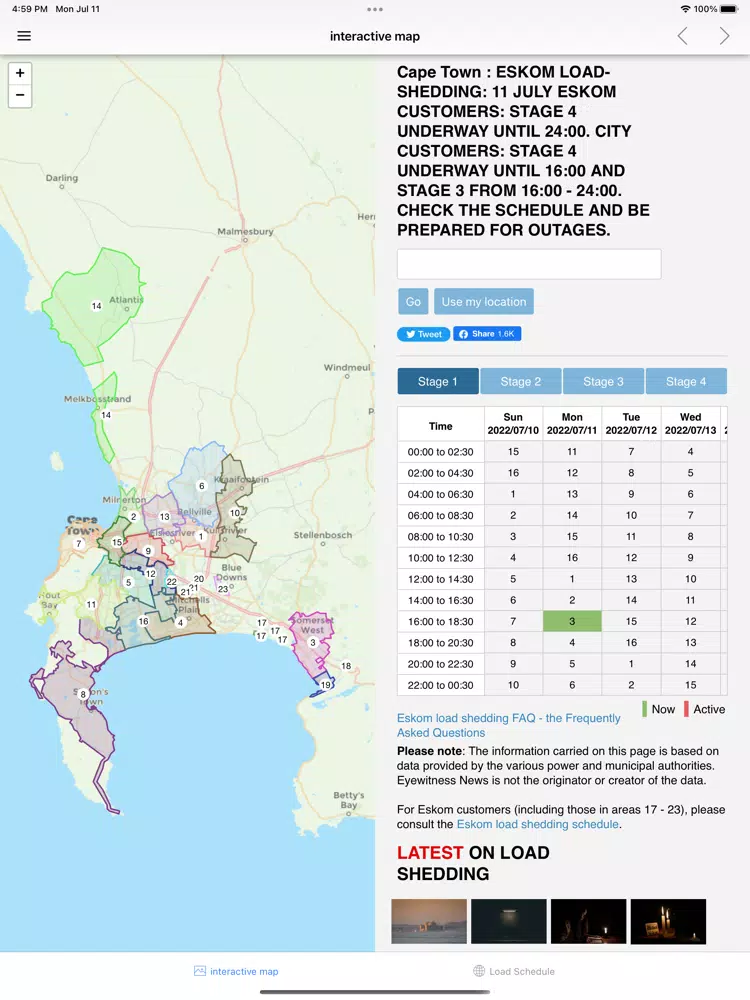
Task: Select the '16:00 to 18:30' time row
Action: click(x=562, y=621)
